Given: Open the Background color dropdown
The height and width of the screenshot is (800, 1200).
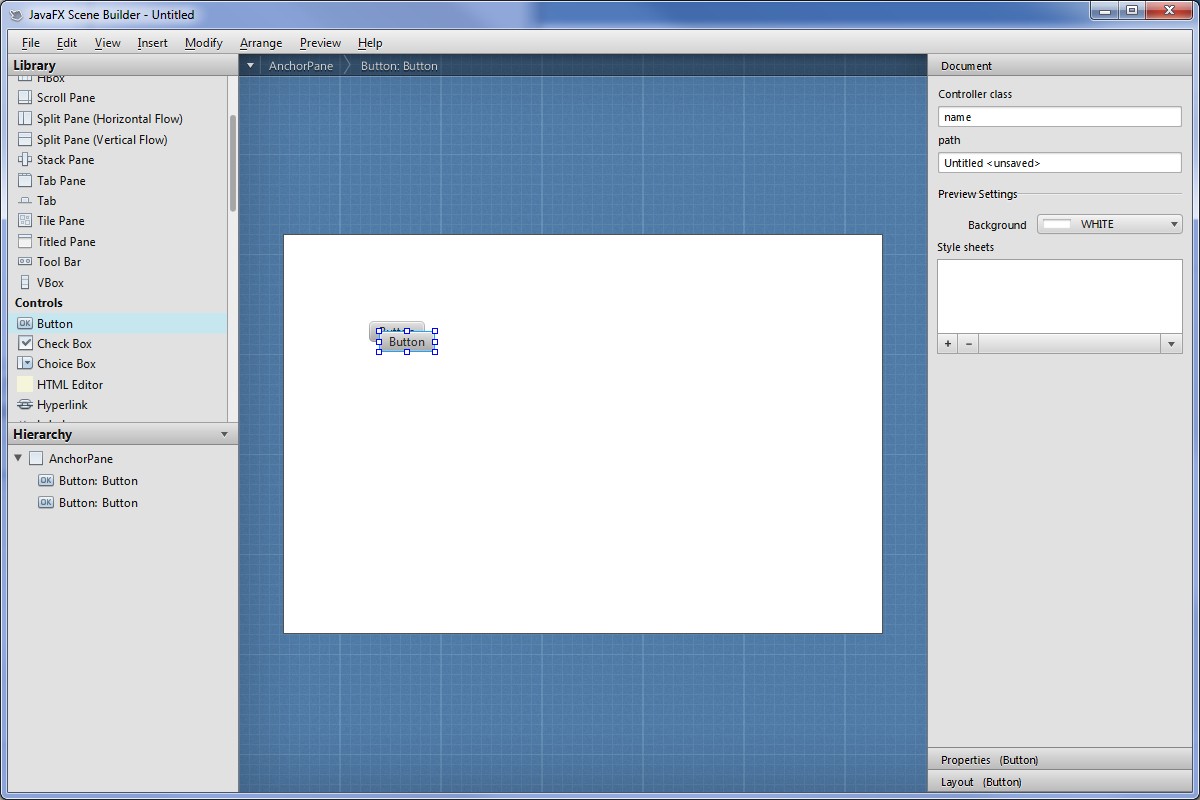Looking at the screenshot, I should pos(1174,225).
